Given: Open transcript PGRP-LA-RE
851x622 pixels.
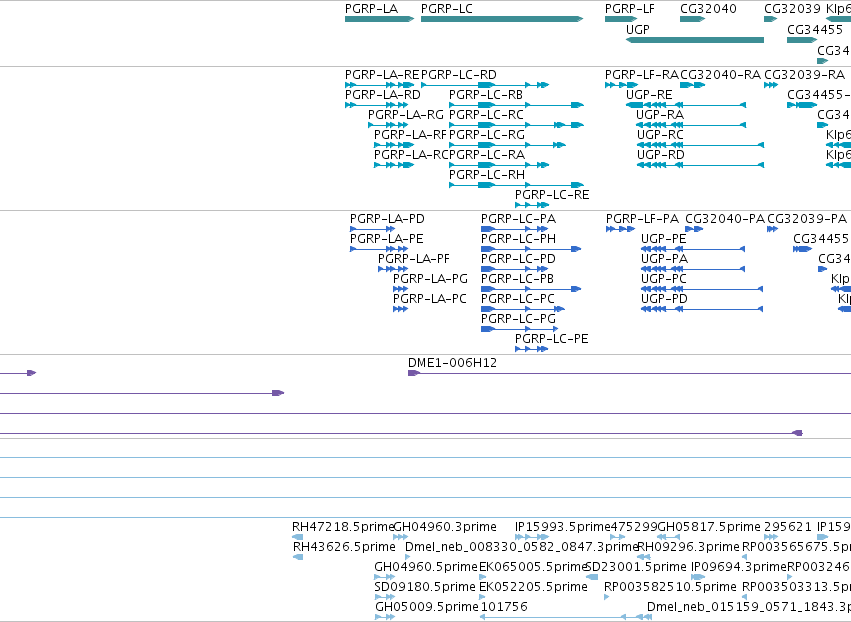Looking at the screenshot, I should tap(380, 85).
